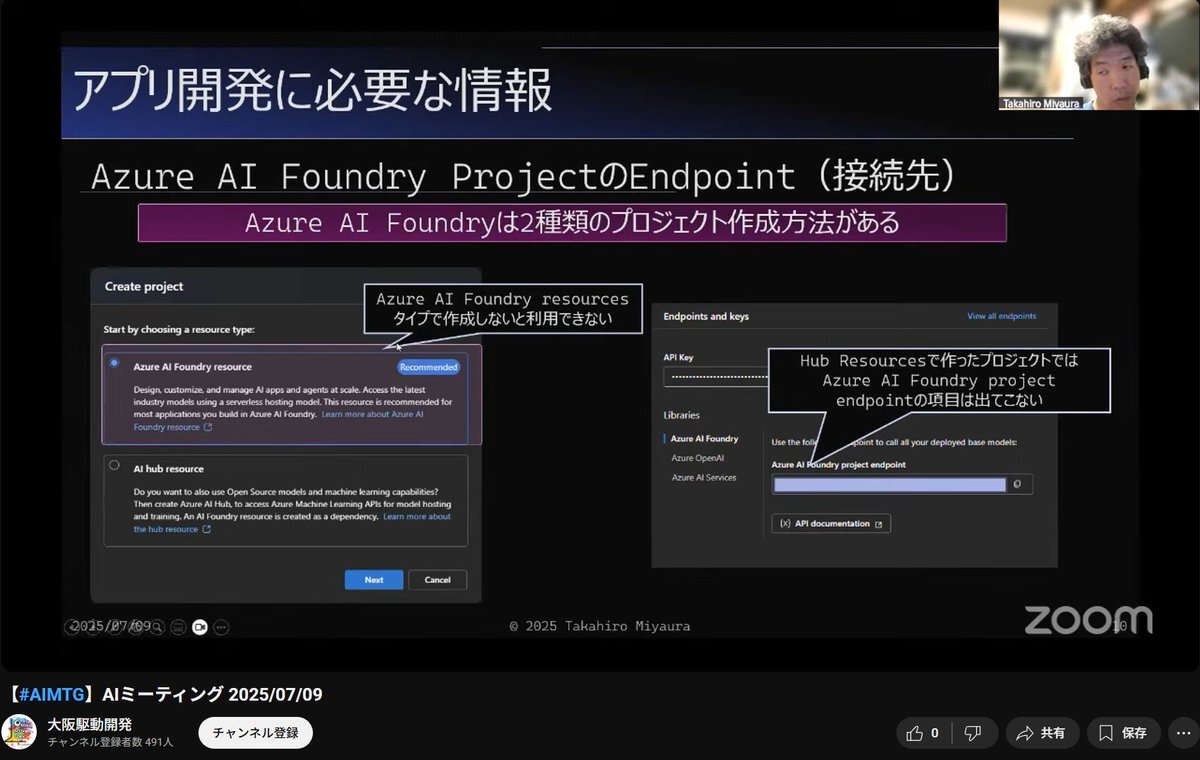Click the "Azure AI Foundry resource" option title
Image resolution: width=1200 pixels, height=760 pixels.
193,367
